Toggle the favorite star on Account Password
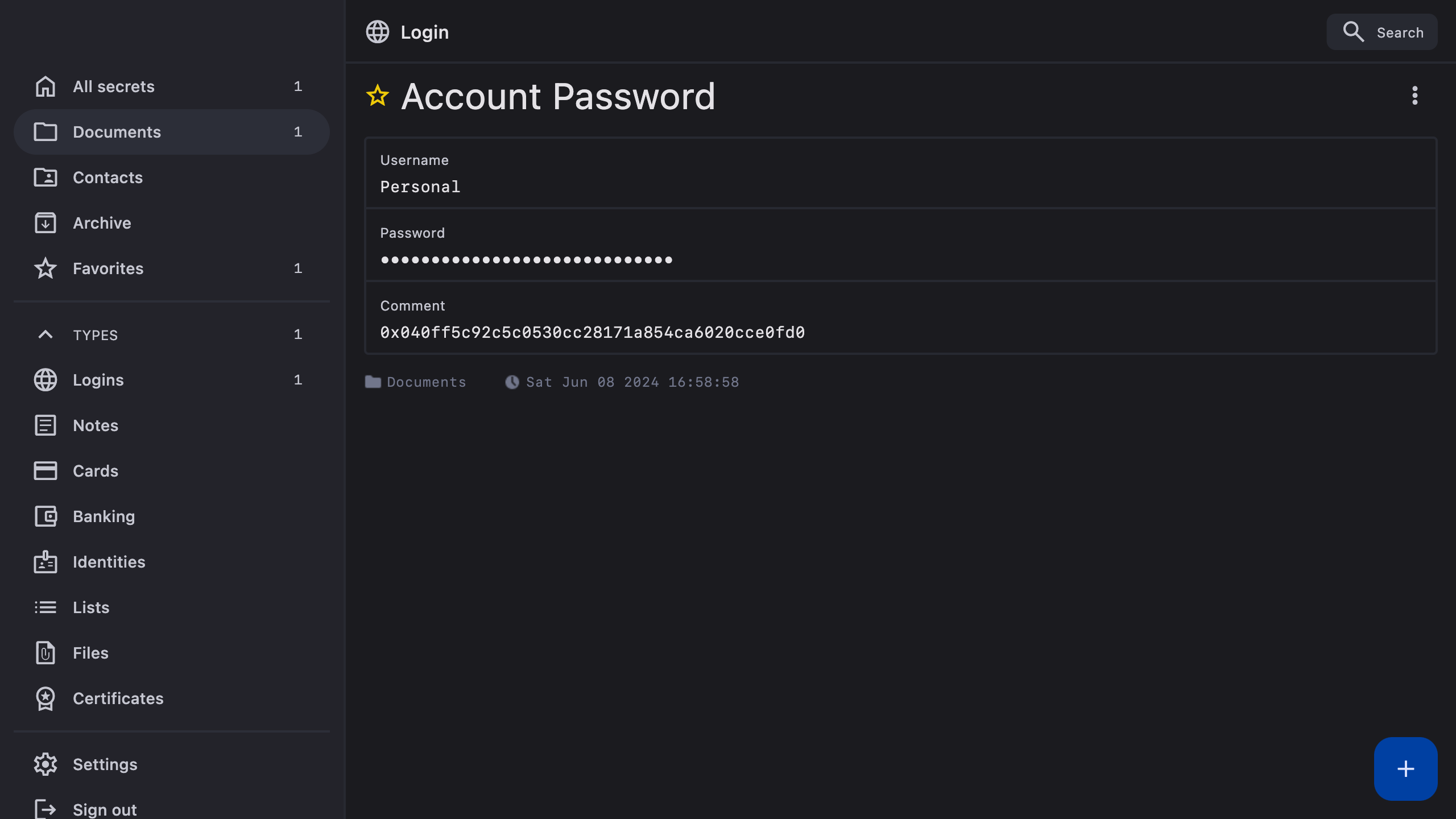 pos(378,96)
